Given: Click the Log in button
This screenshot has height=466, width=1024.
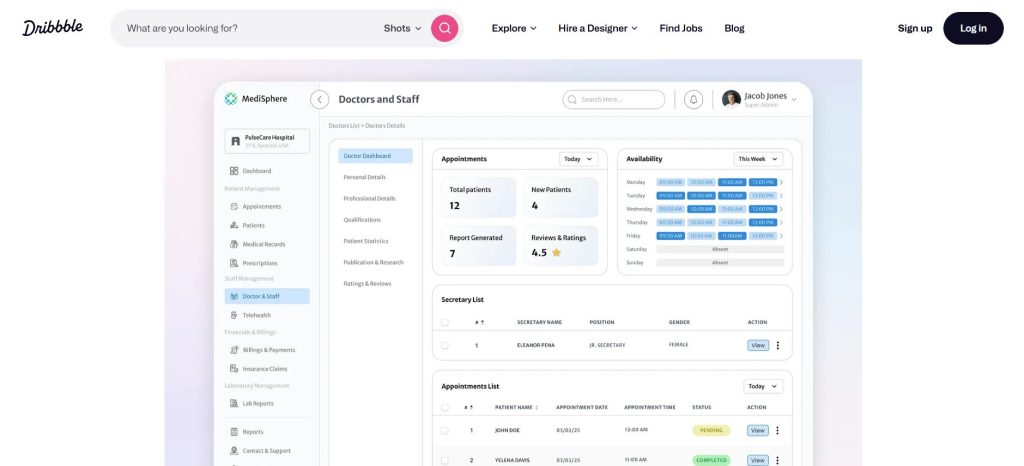Looking at the screenshot, I should [x=972, y=28].
